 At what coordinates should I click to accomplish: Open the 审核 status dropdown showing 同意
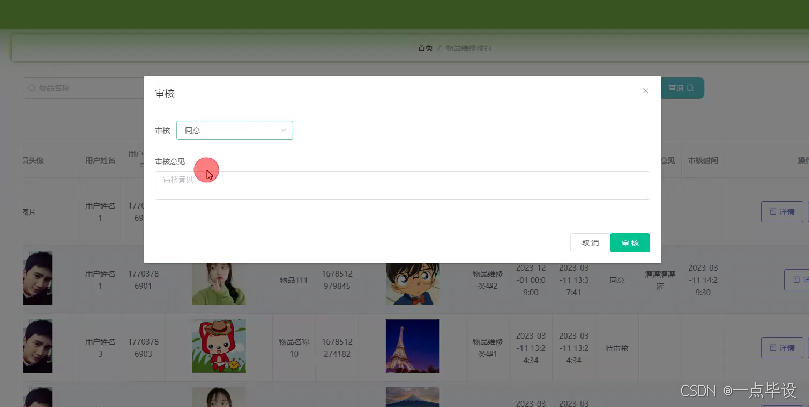coord(235,131)
